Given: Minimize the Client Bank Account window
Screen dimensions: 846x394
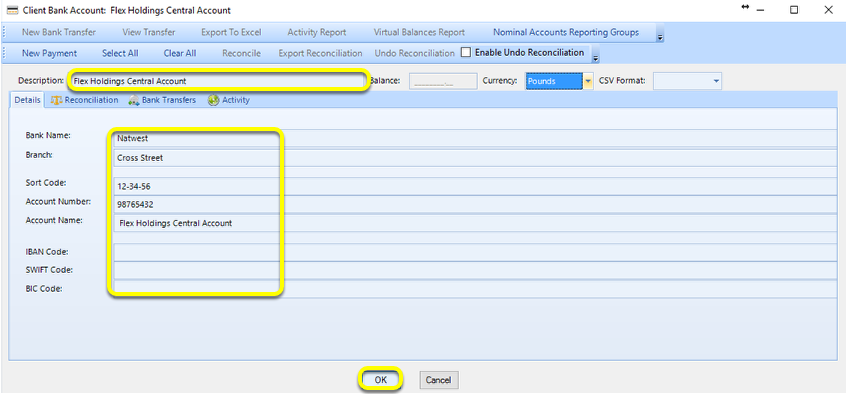Looking at the screenshot, I should 760,10.
